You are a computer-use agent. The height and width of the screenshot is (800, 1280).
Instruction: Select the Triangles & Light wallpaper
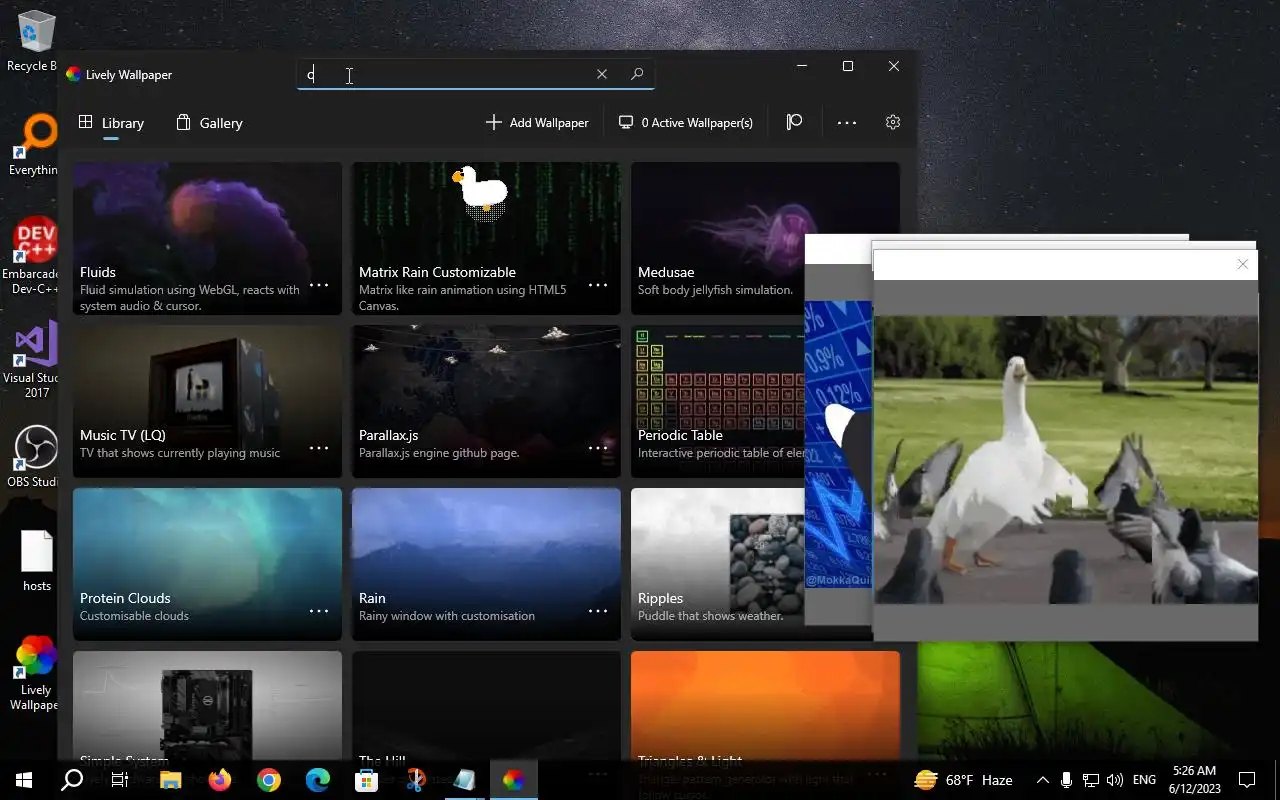[x=765, y=706]
